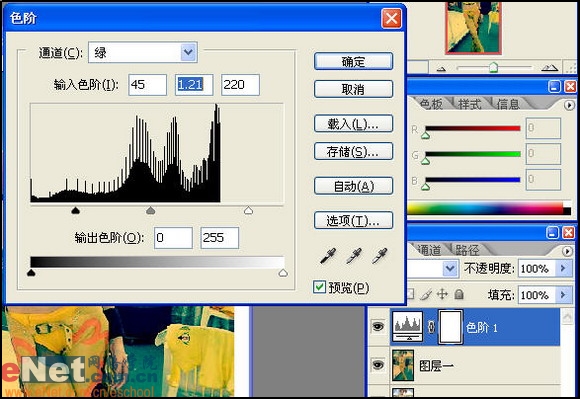The width and height of the screenshot is (580, 399).
Task: Click the black output level slider handle
Action: pyautogui.click(x=31, y=273)
